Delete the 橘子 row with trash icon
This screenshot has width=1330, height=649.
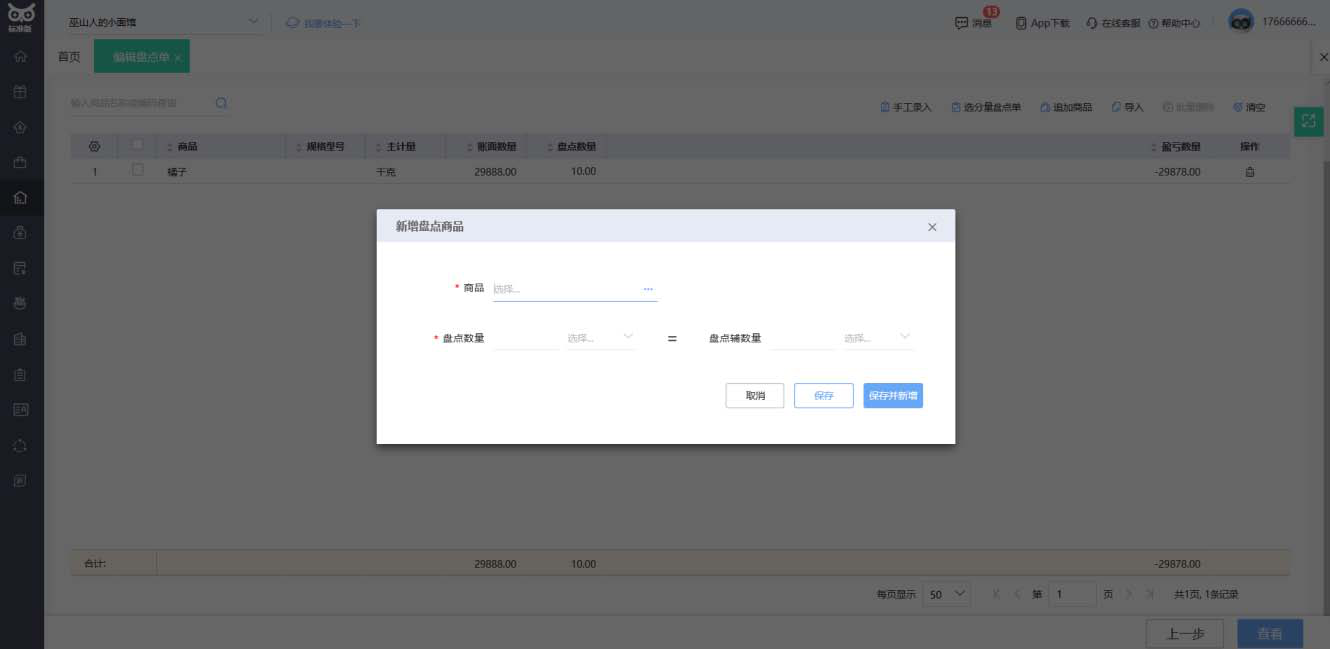(1249, 172)
